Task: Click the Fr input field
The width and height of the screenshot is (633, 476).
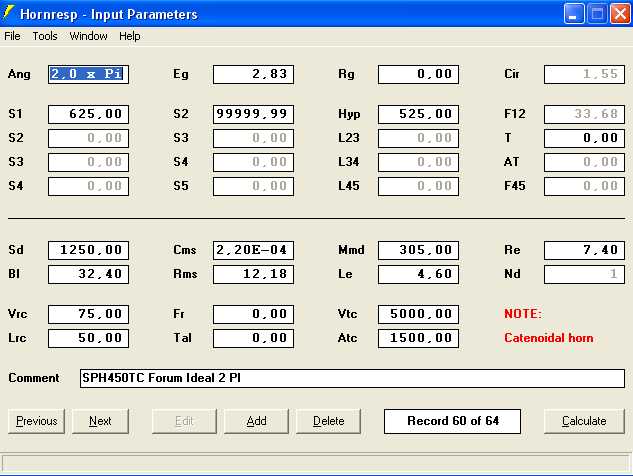Action: point(253,314)
